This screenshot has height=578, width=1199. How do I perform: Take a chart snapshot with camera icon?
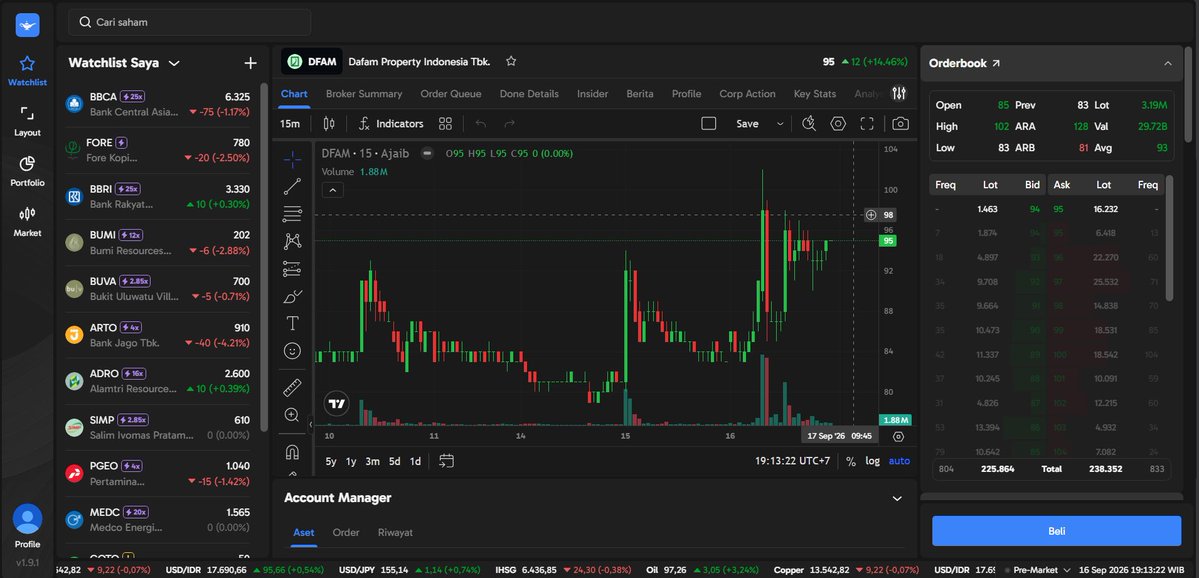tap(900, 123)
